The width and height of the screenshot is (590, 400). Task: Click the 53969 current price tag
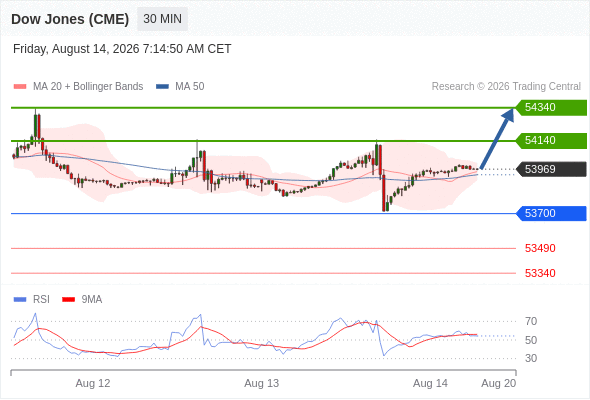pyautogui.click(x=551, y=169)
